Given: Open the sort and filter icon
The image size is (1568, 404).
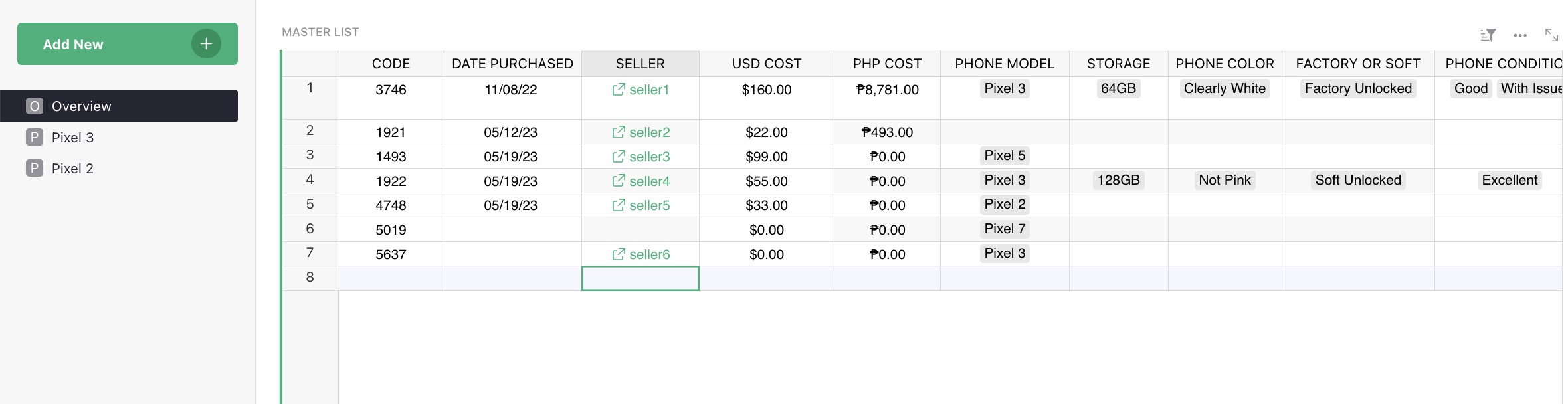Looking at the screenshot, I should [x=1488, y=35].
